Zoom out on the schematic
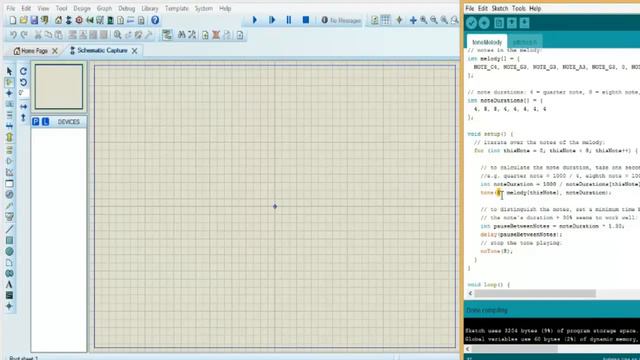Screen dimensions: 640x360 434,20
